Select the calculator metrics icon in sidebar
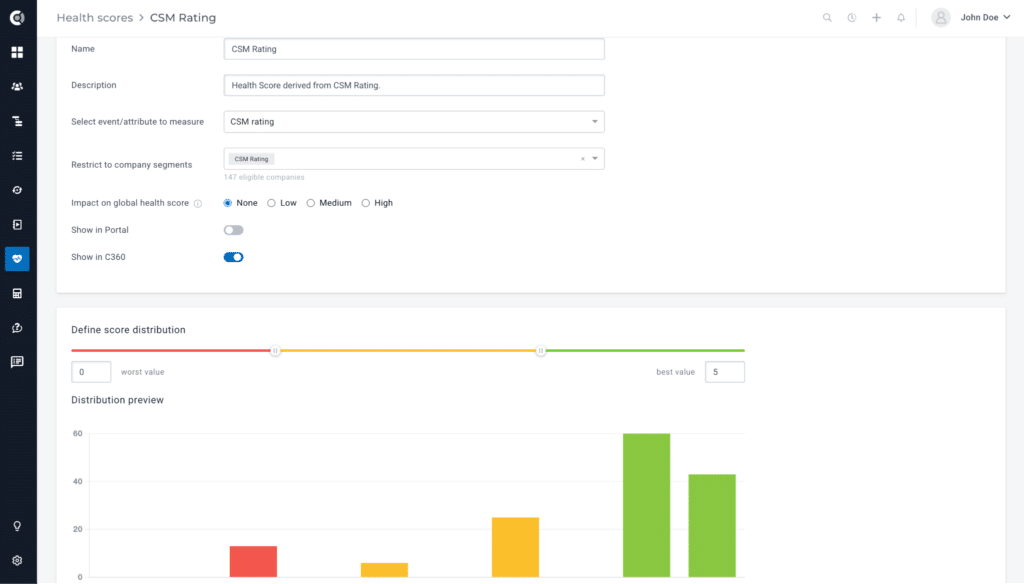Screen dimensions: 1024x584 point(16,293)
